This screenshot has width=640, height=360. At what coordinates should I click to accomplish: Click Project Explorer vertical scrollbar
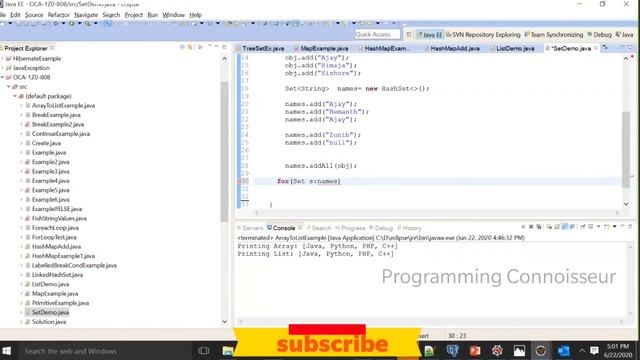pos(224,151)
